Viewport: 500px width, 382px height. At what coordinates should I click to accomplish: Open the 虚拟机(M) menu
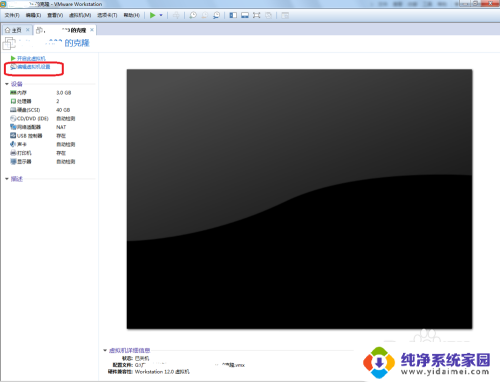coord(80,15)
